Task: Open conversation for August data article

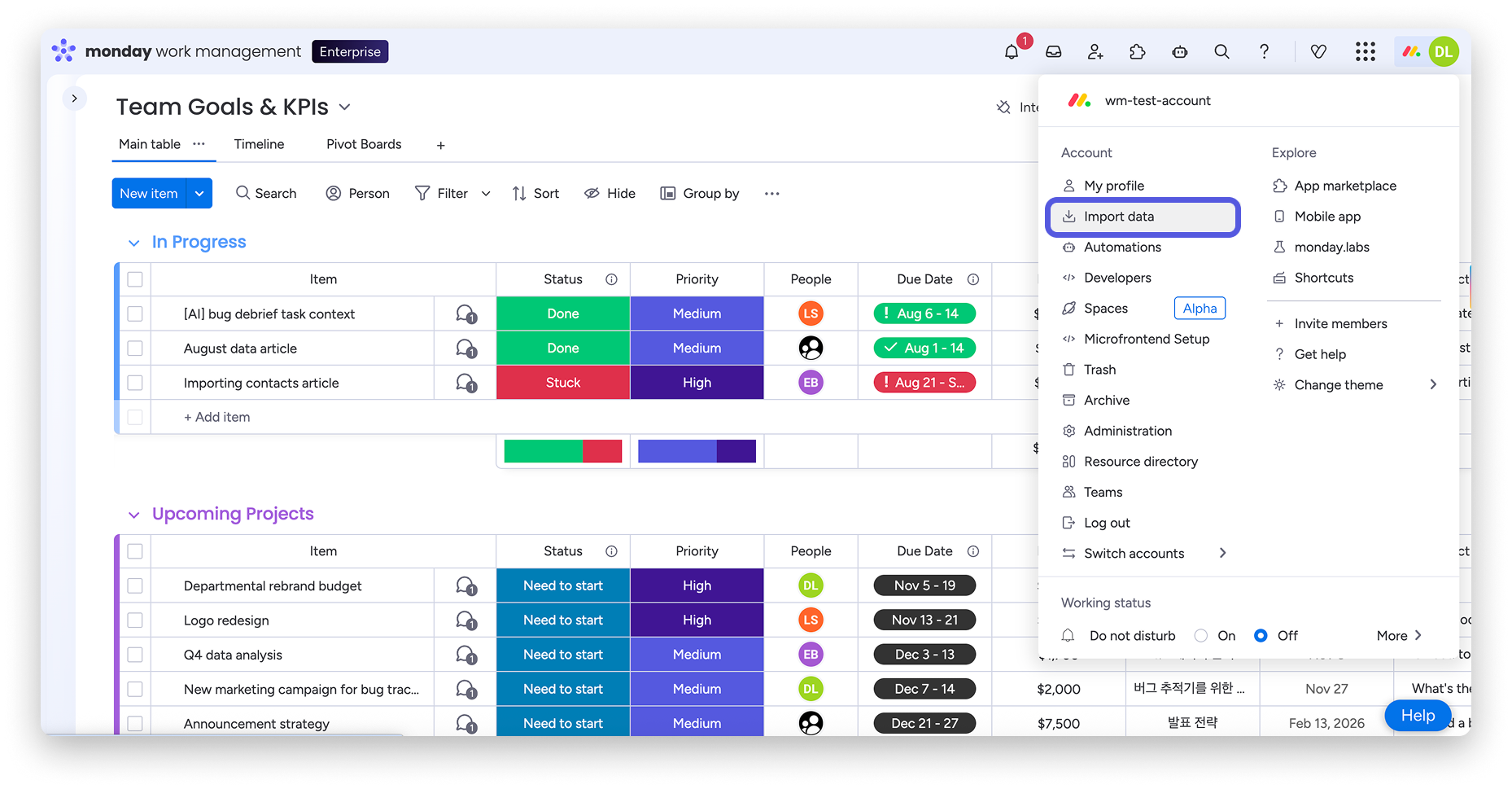Action: [466, 348]
